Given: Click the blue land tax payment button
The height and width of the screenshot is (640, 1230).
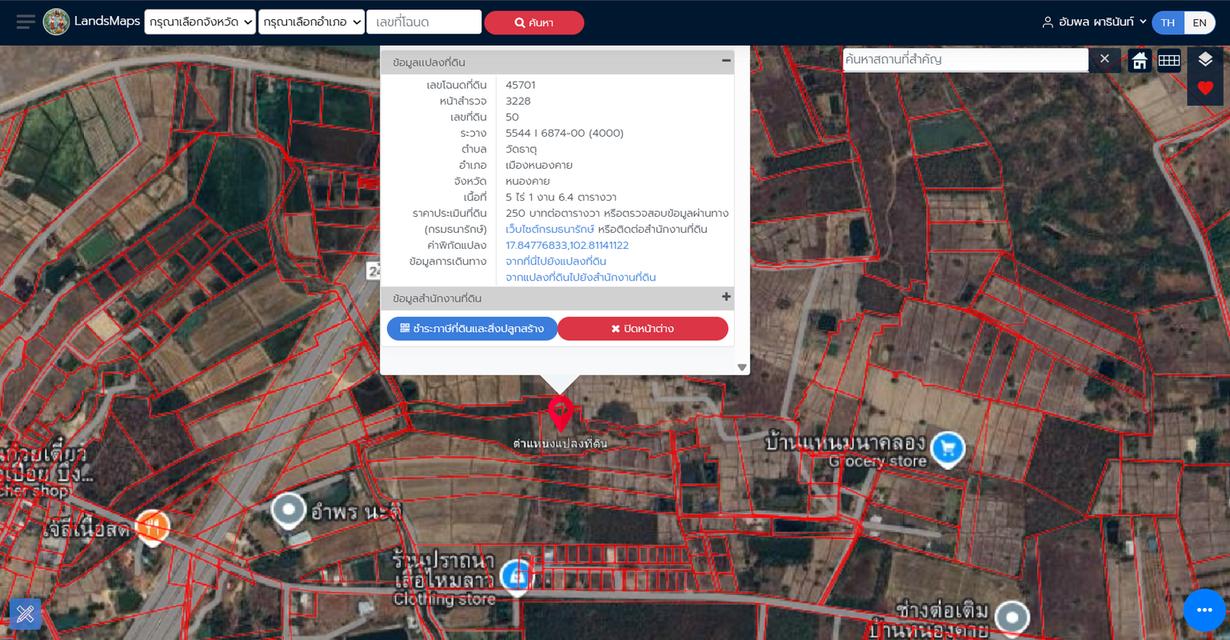Looking at the screenshot, I should pos(472,329).
